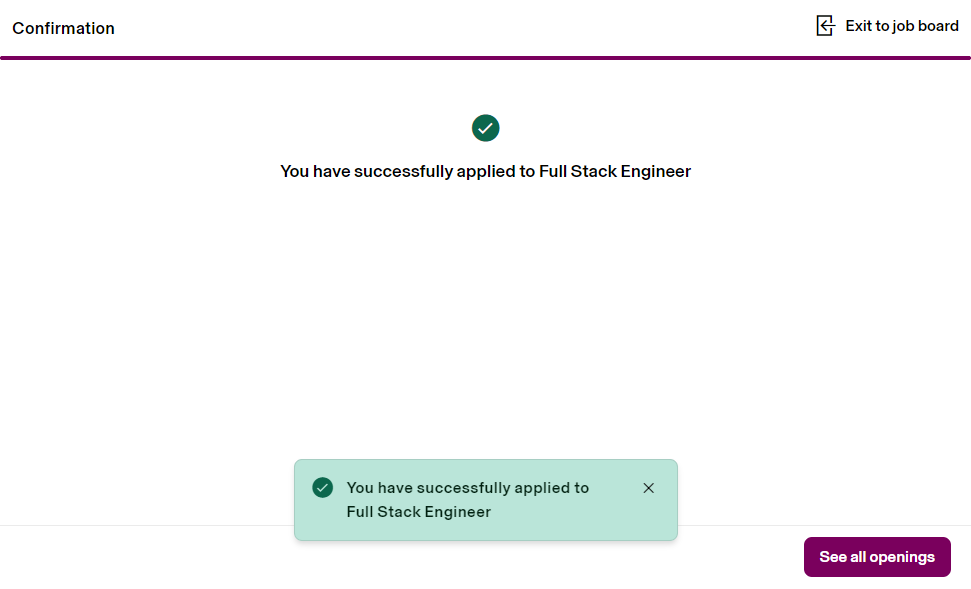Click the Confirmation page title
The image size is (971, 589).
63,28
